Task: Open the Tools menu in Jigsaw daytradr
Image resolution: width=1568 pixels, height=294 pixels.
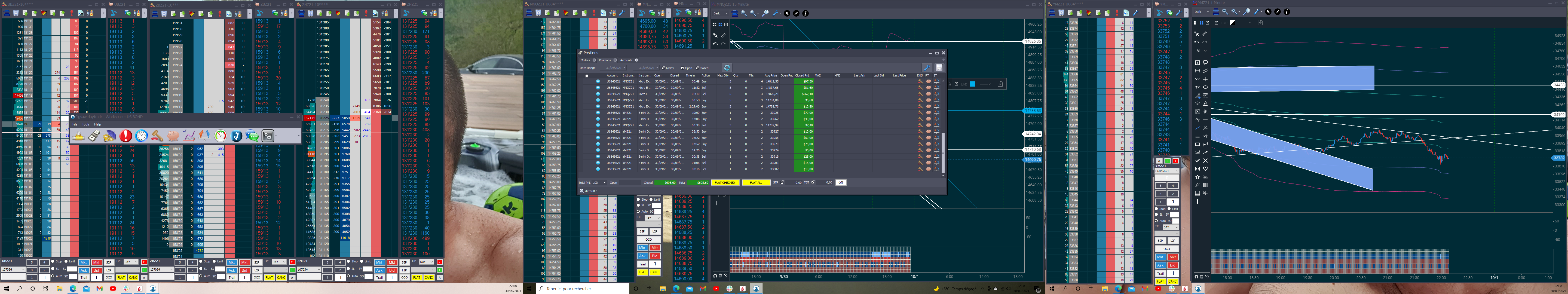Action: click(86, 124)
